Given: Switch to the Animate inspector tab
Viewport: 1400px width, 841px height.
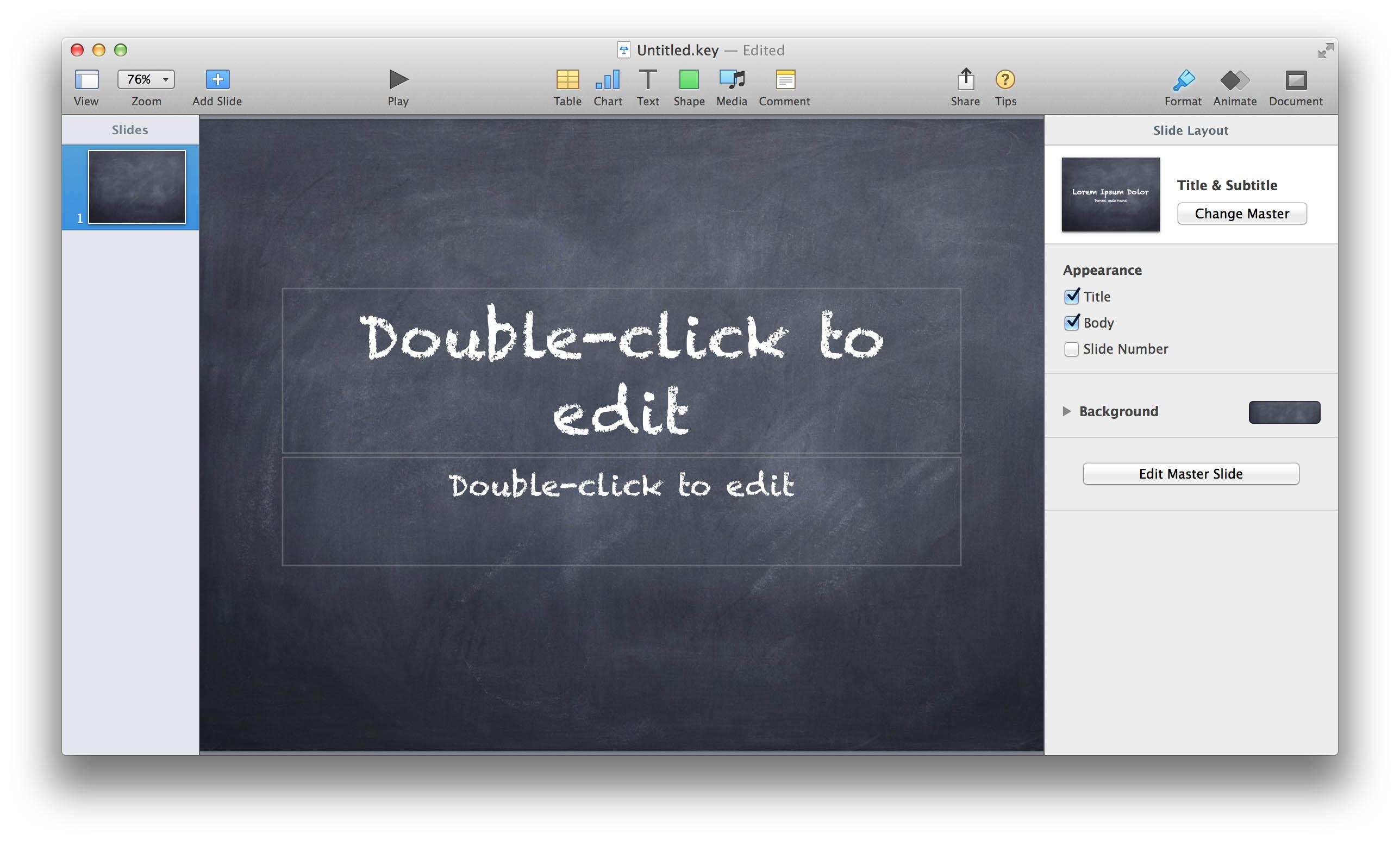Looking at the screenshot, I should 1234,80.
